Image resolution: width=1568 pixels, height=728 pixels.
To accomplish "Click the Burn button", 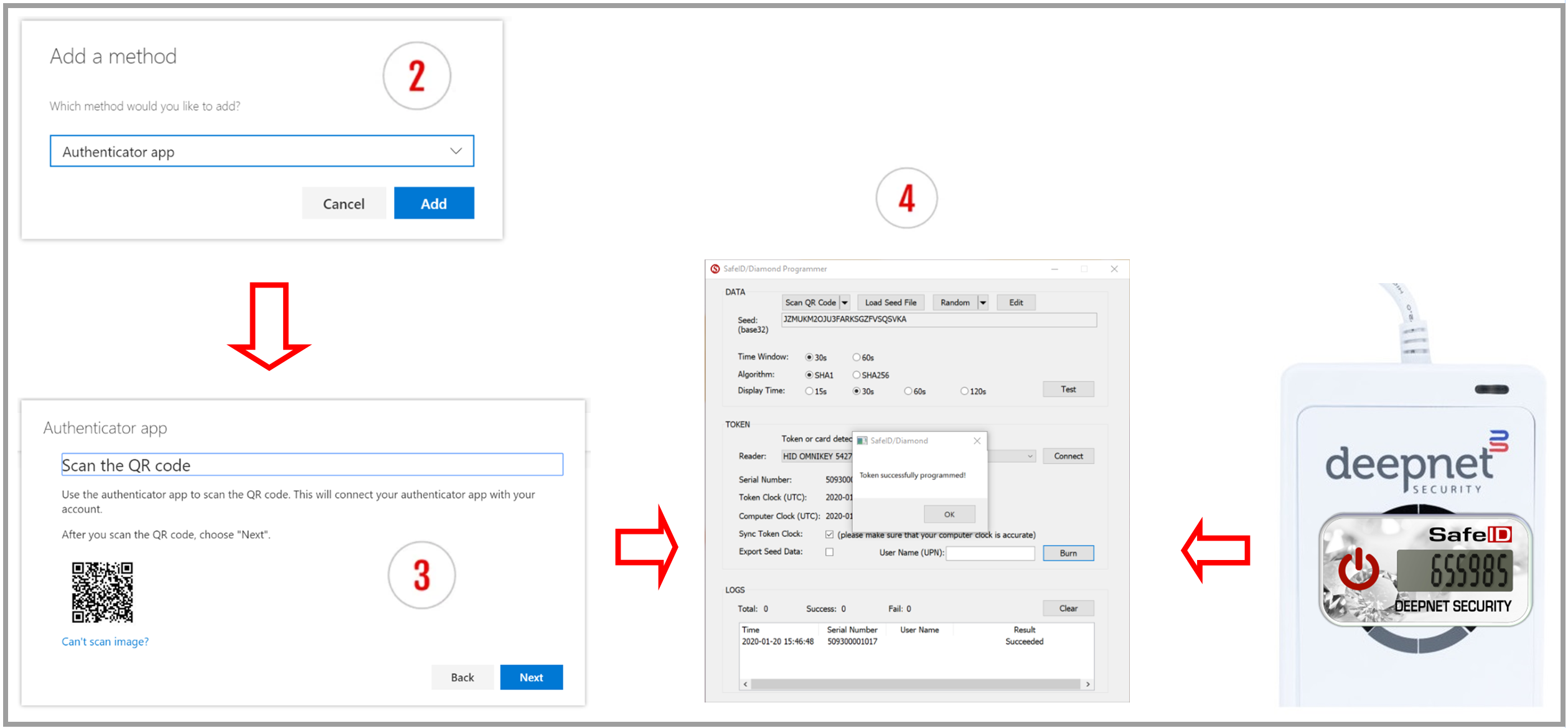I will (x=1068, y=553).
